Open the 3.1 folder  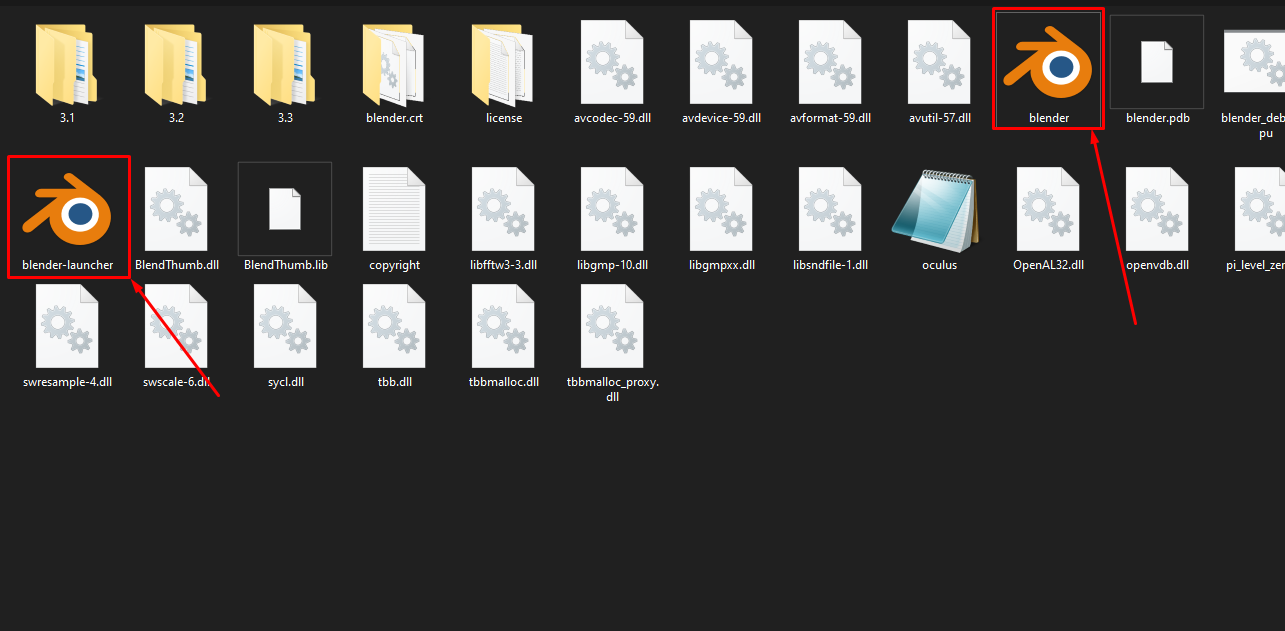(x=68, y=65)
